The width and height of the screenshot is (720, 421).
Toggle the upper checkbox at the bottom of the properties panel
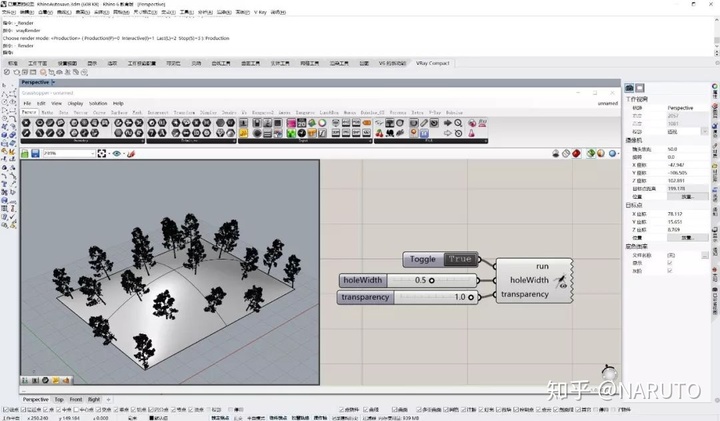pyautogui.click(x=669, y=263)
